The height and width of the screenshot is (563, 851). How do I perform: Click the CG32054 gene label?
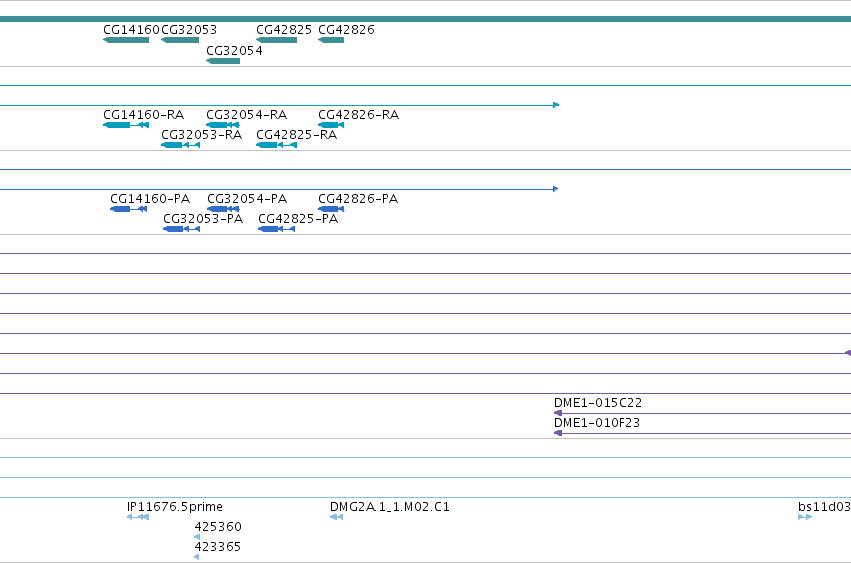(234, 50)
